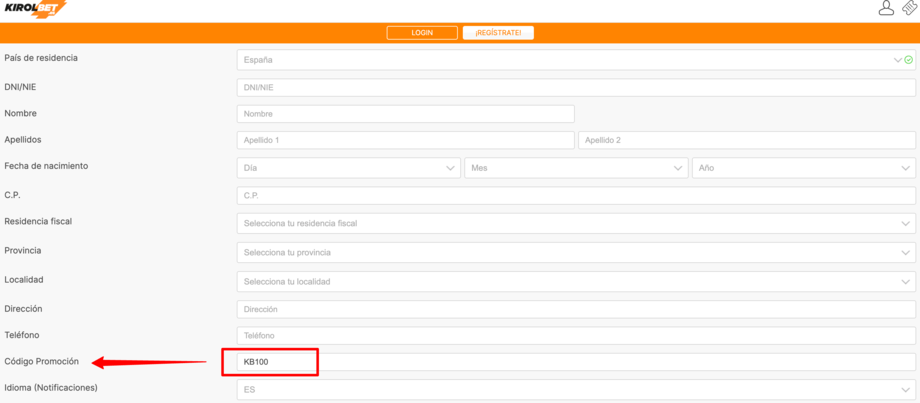
Task: Expand the Mes birth date dropdown
Action: 576,168
